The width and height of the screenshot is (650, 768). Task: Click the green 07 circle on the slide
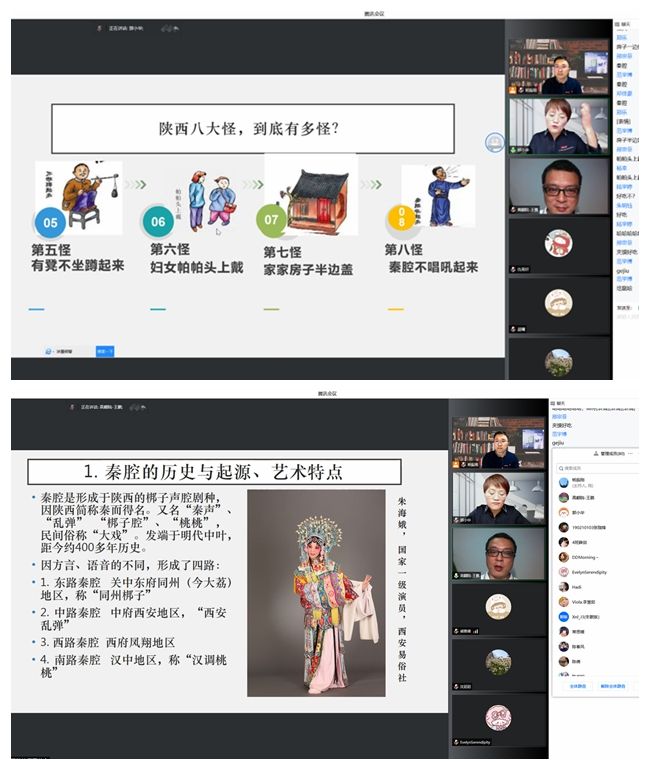point(271,220)
